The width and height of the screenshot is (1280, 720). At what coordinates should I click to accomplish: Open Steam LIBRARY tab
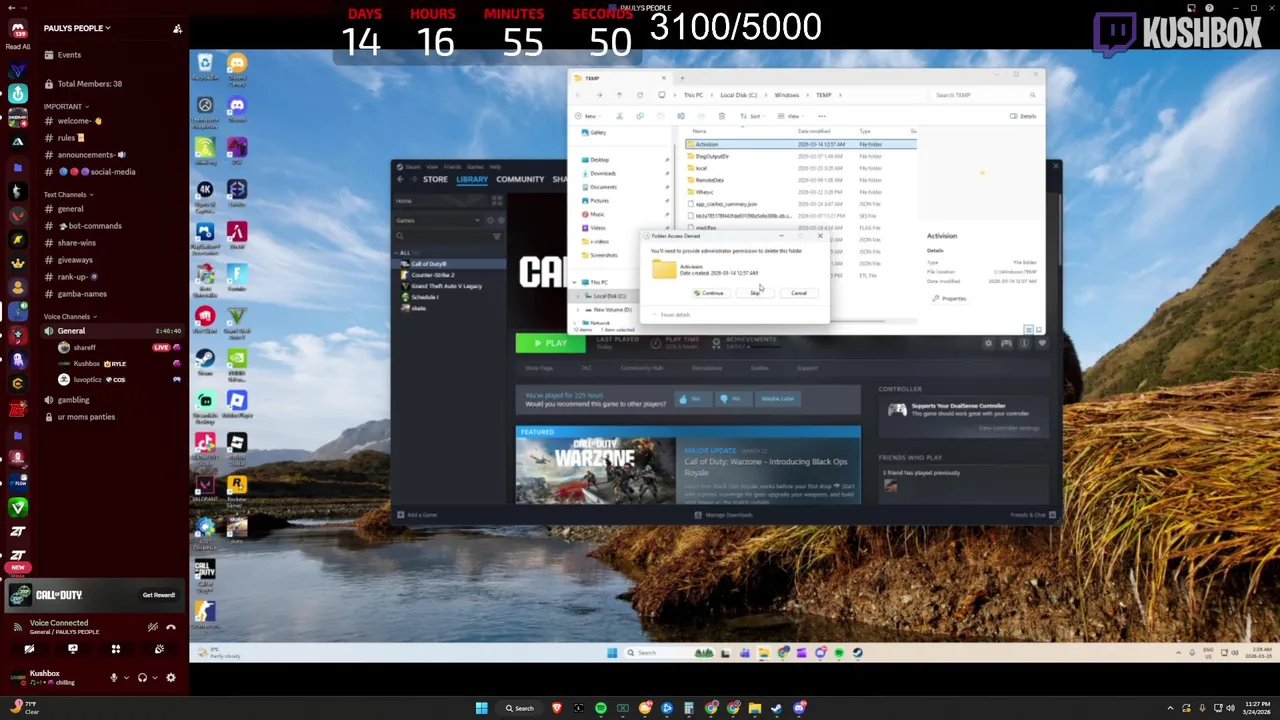pyautogui.click(x=472, y=179)
